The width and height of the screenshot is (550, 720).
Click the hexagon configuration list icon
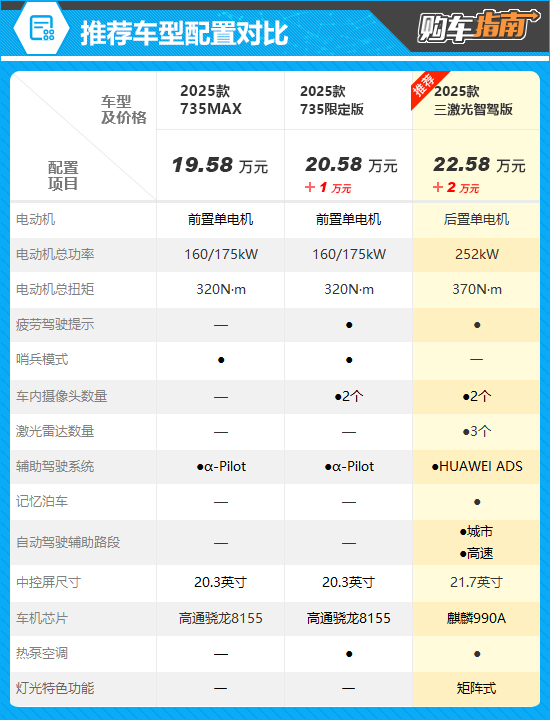41,28
